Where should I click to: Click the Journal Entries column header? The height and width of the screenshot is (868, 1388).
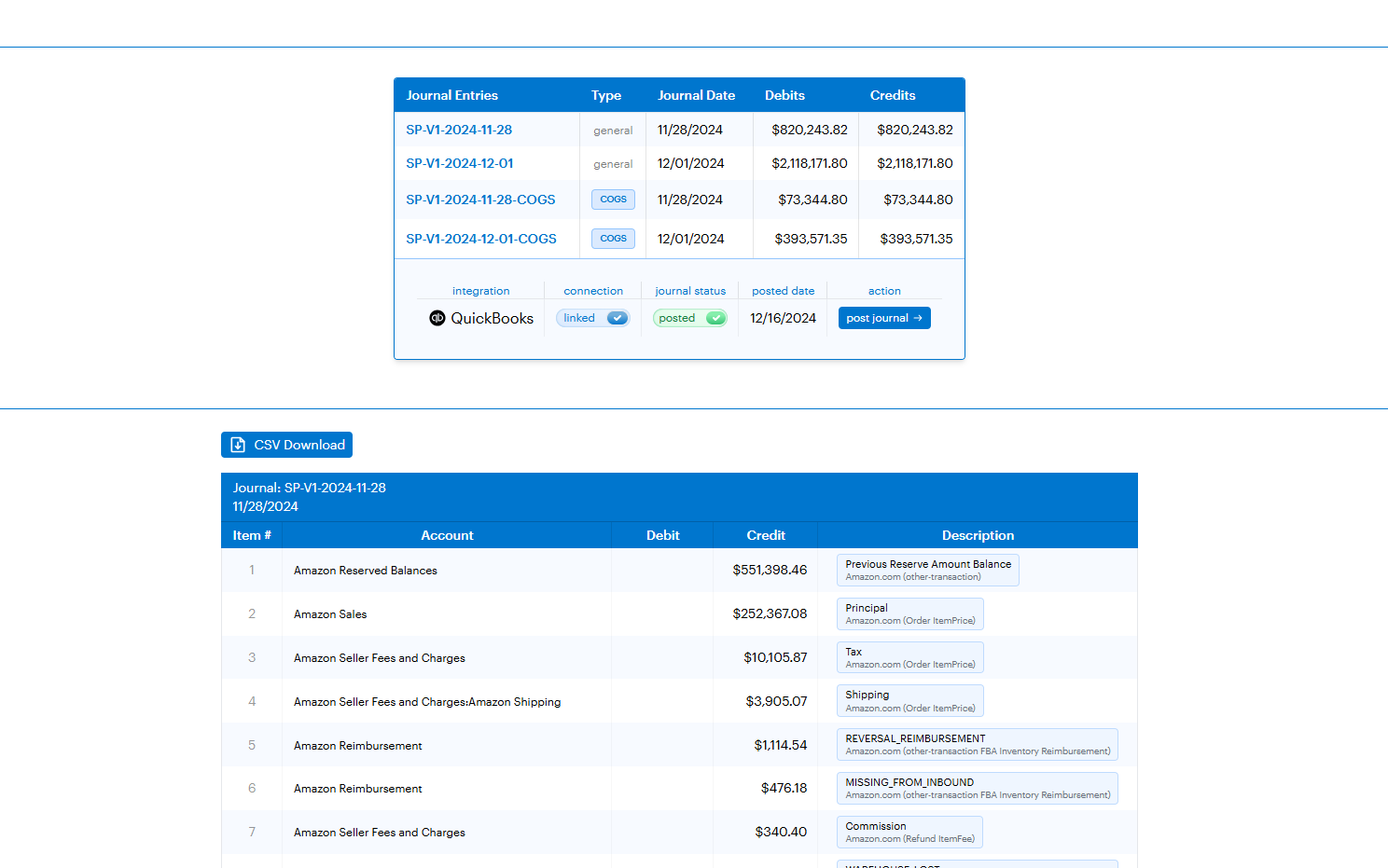[452, 95]
